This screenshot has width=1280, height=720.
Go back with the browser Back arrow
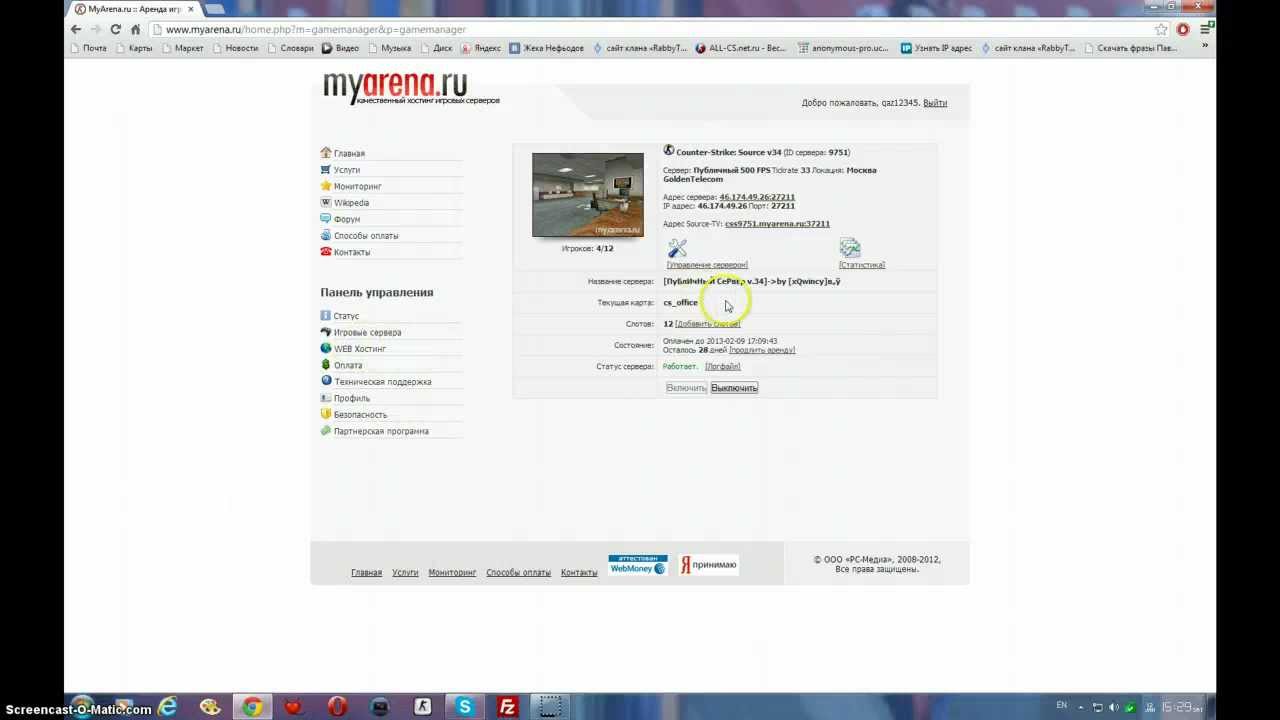pos(76,29)
